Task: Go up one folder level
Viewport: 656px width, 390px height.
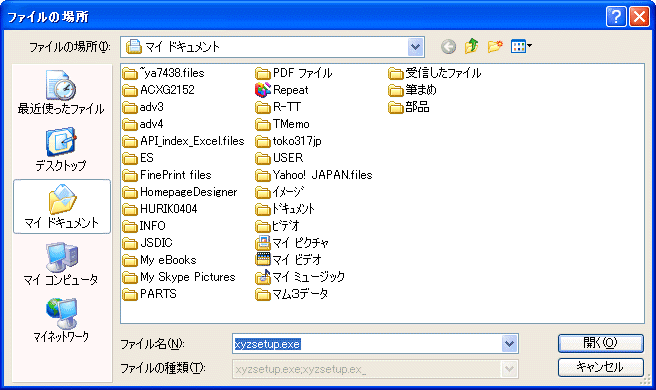Action: tap(472, 46)
